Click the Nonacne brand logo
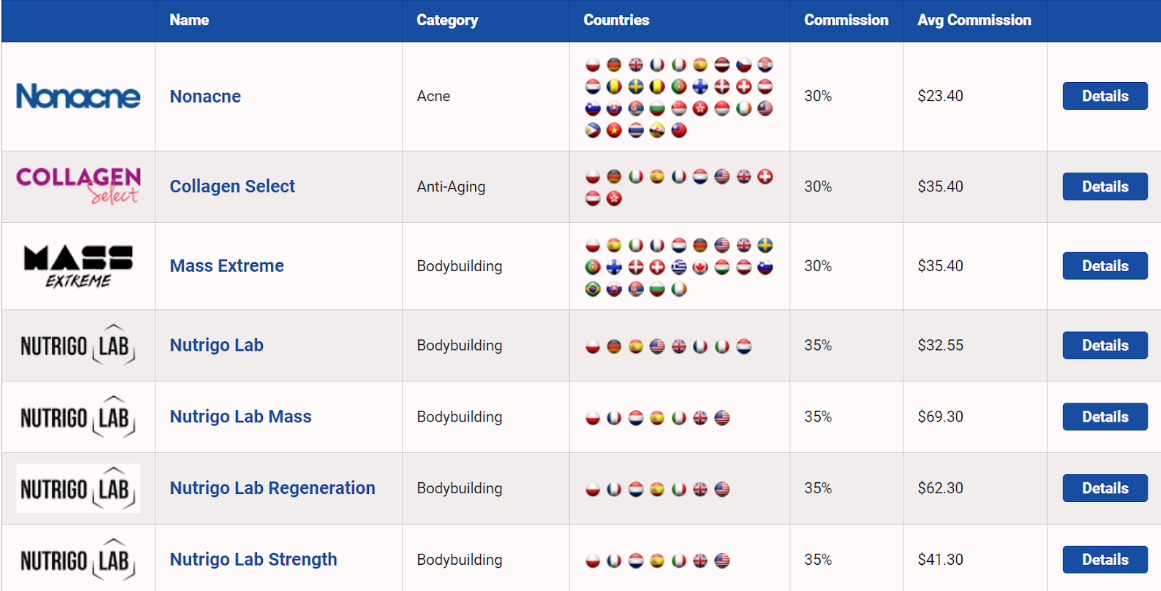 tap(78, 96)
